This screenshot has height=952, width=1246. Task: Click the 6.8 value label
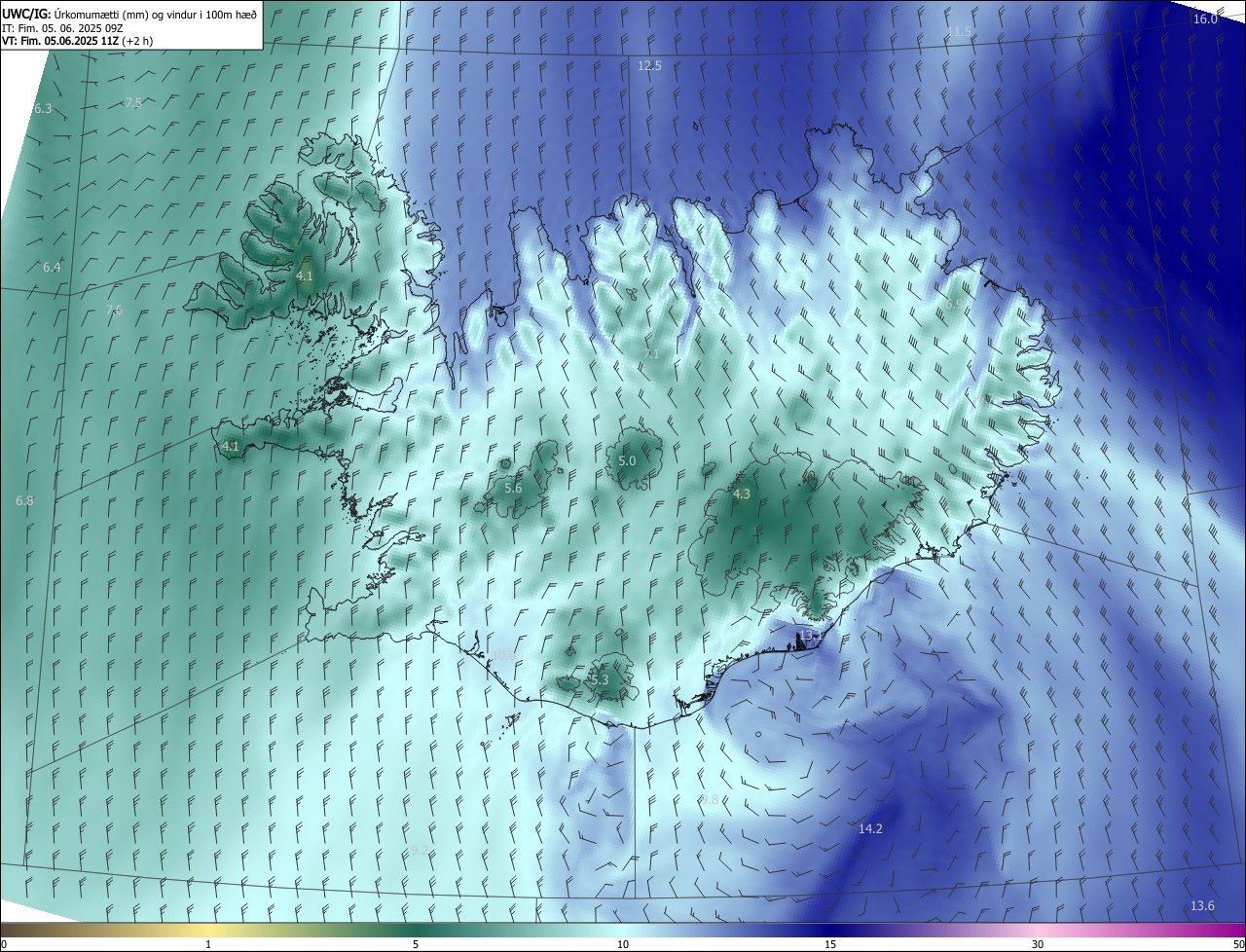tap(24, 501)
